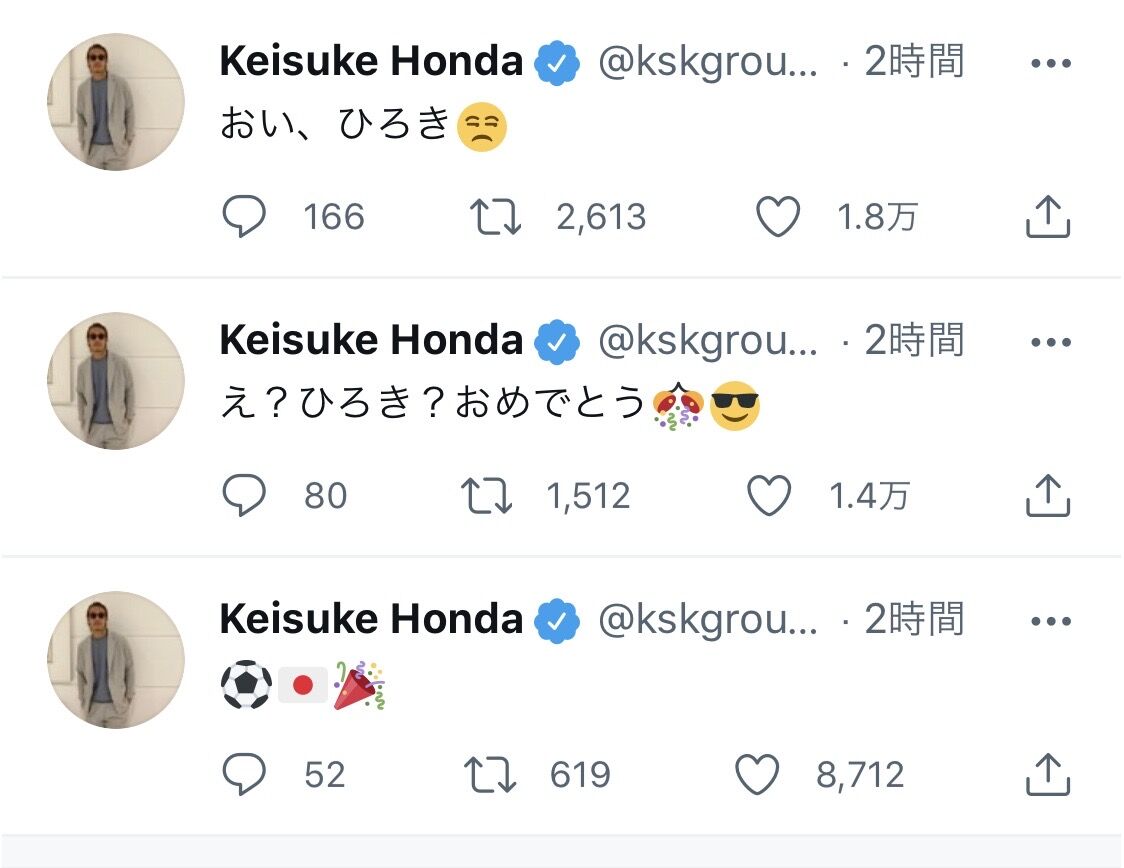Share the おめでとう tweet
Image resolution: width=1124 pixels, height=868 pixels.
(1047, 495)
